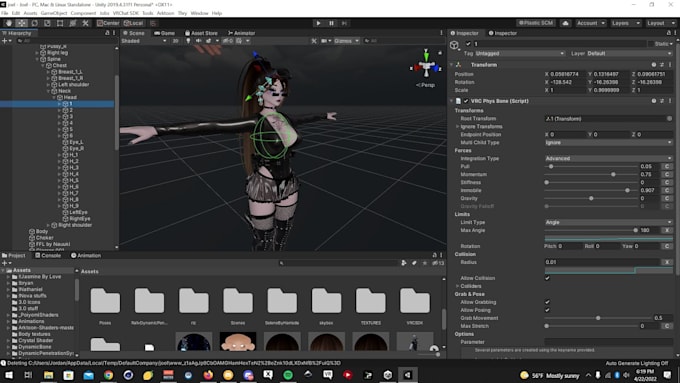Open the VRChat SDK menu
Screen dimensions: 680x383
point(126,13)
